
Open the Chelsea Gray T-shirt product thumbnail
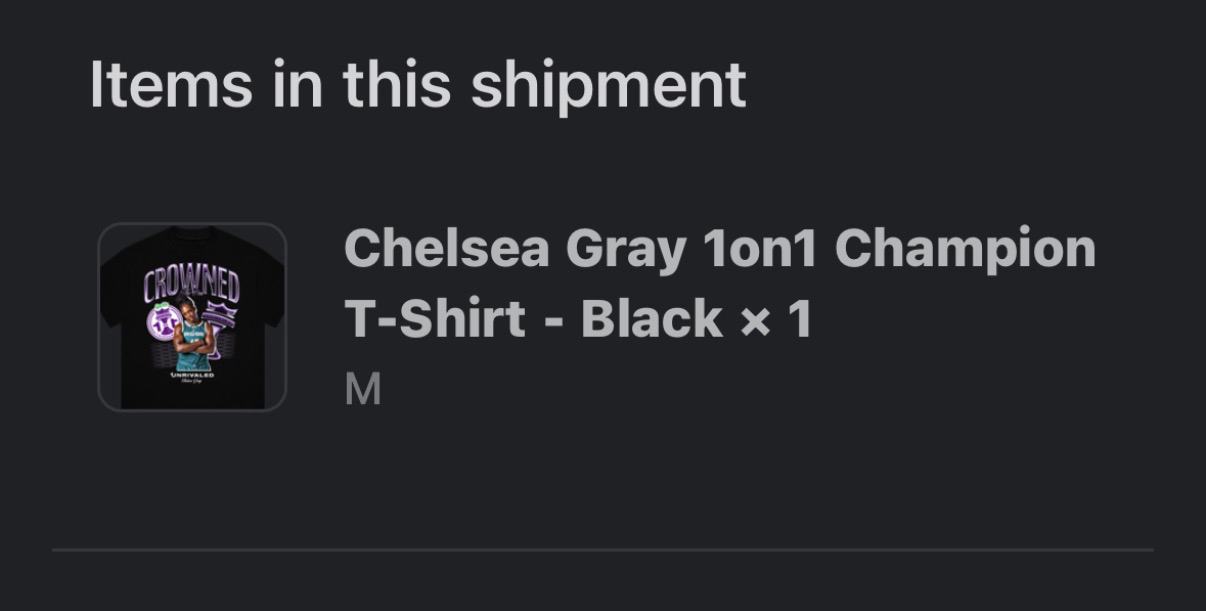point(192,317)
